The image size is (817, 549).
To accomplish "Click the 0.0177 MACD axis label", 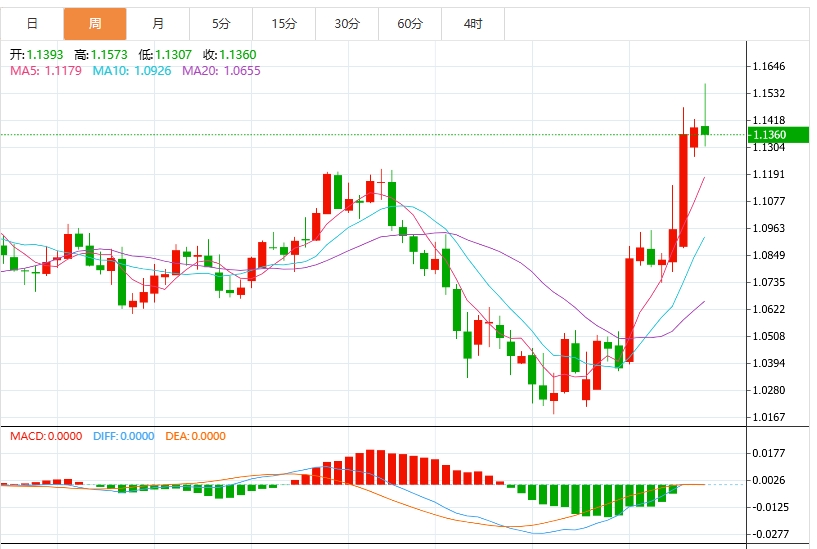I will pos(769,453).
